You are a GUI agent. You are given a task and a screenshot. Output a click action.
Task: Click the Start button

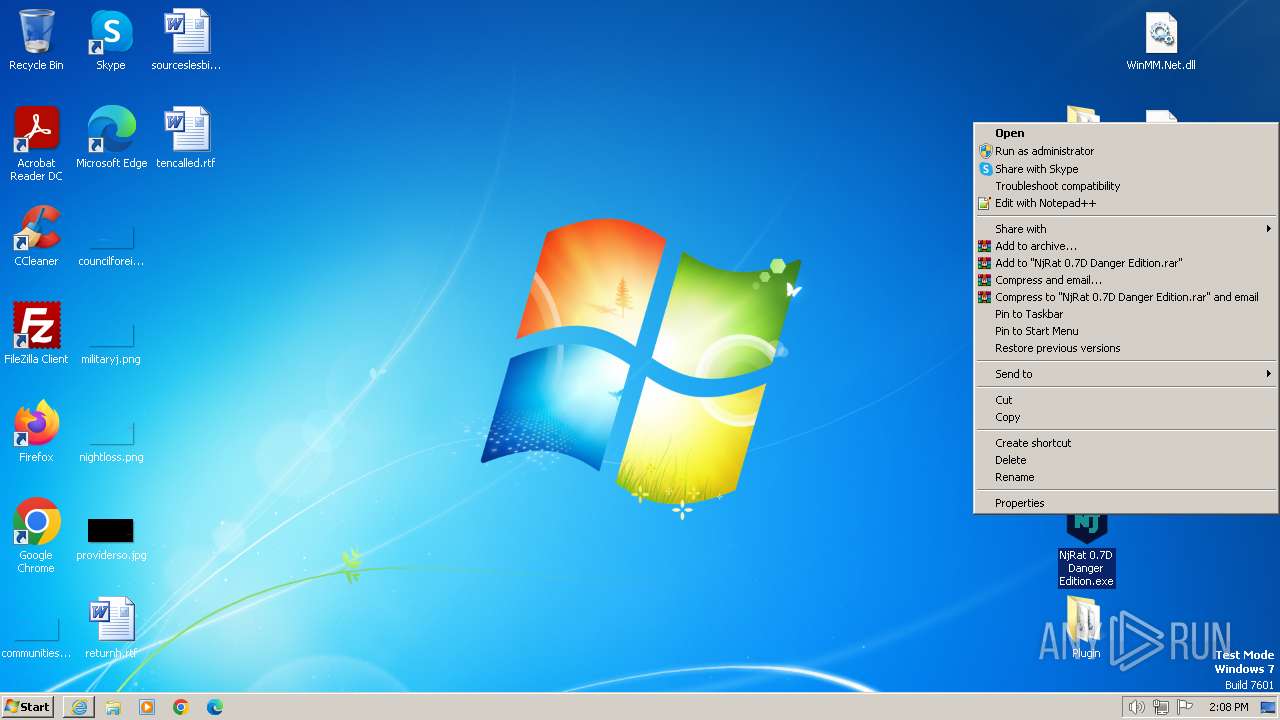click(27, 707)
